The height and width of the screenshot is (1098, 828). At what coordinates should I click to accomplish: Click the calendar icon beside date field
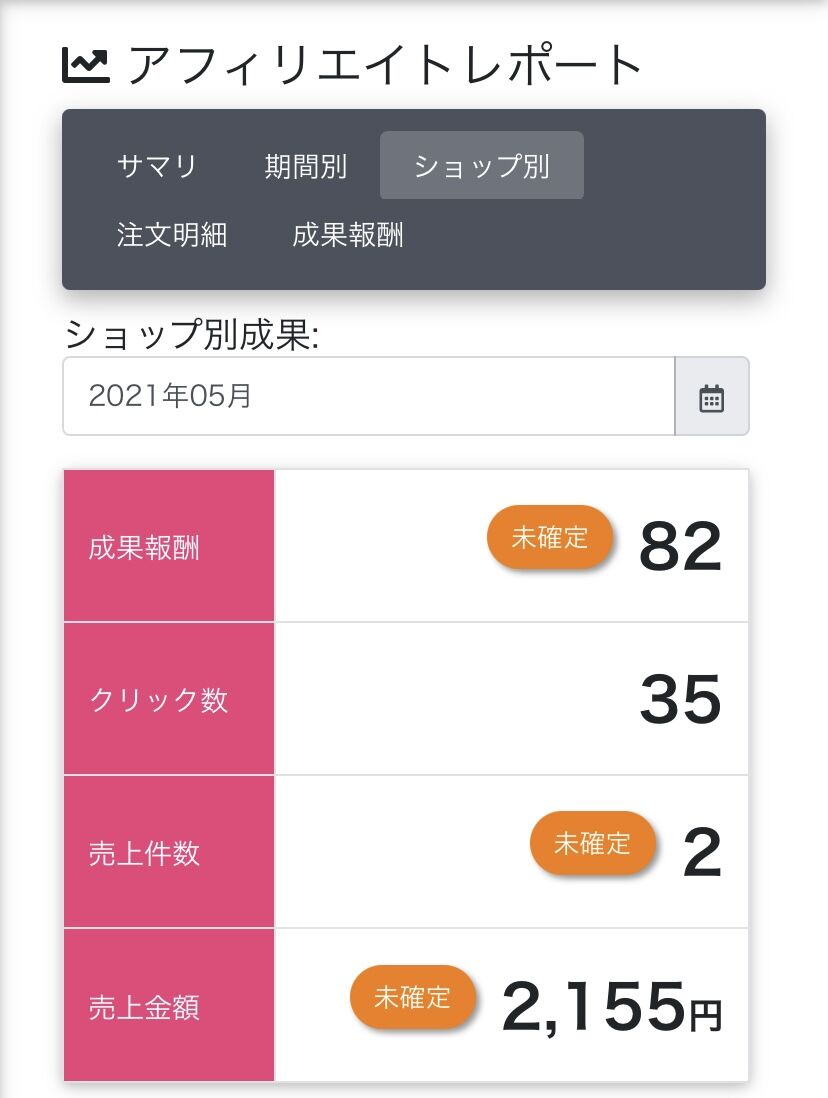pos(711,397)
